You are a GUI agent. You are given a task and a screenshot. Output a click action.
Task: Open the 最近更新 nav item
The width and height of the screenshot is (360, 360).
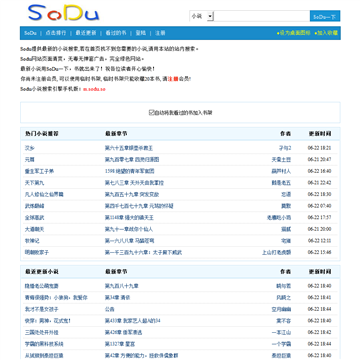pos(86,33)
